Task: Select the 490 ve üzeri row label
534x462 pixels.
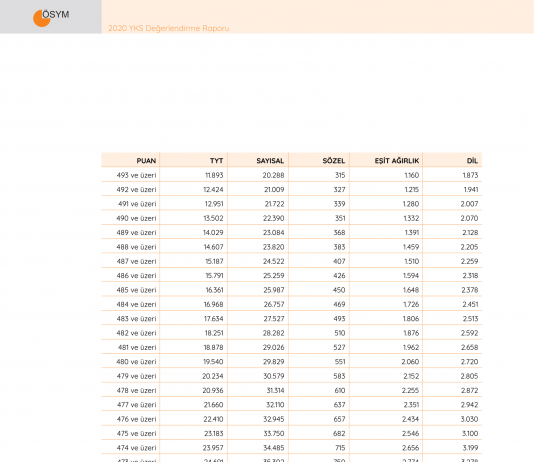Action: 136,218
